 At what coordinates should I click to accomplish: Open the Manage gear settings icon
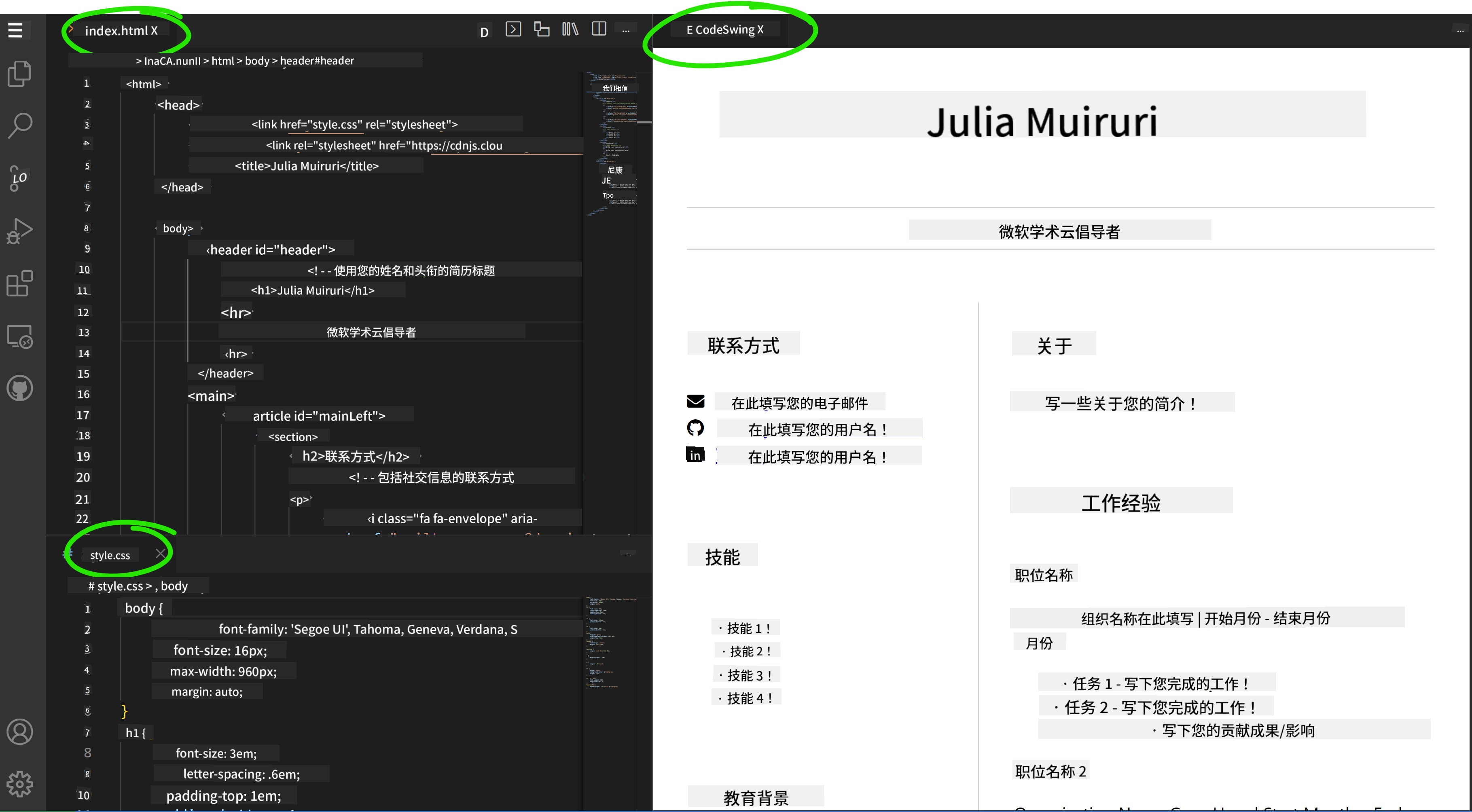19,784
